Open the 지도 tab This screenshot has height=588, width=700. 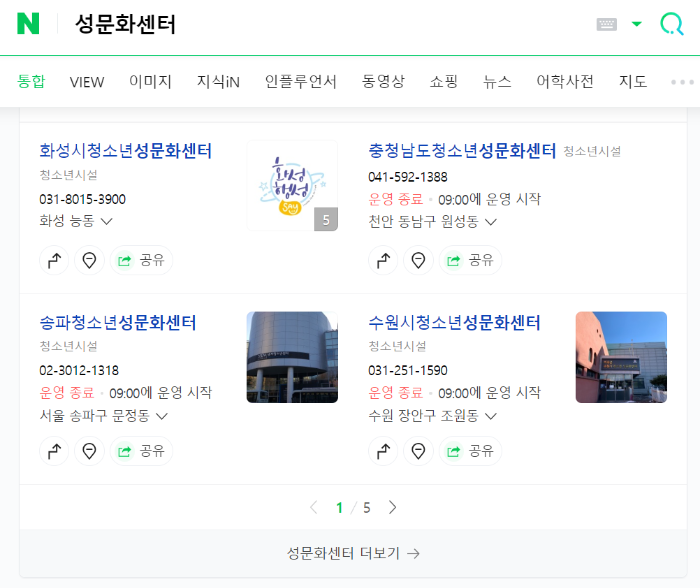[x=633, y=81]
